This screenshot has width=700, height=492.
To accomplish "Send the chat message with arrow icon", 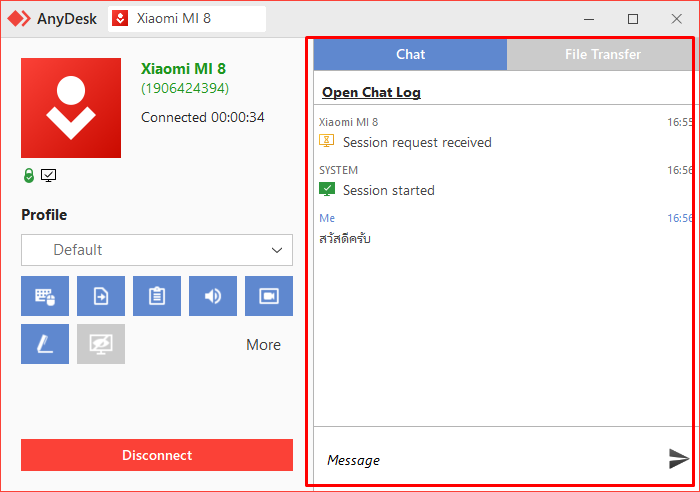I will point(679,459).
